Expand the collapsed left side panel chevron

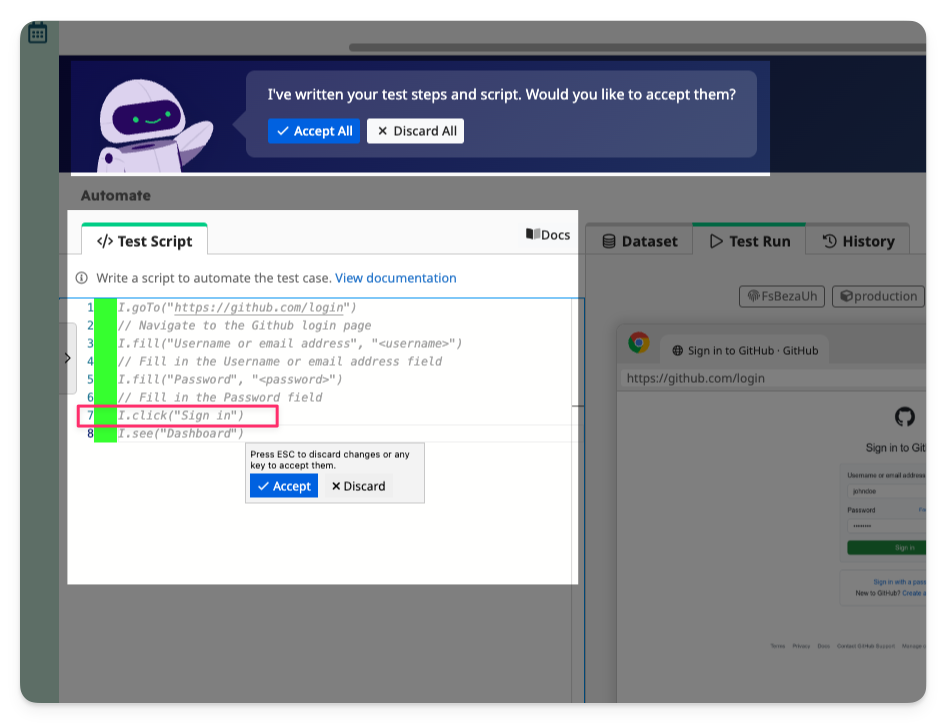[x=67, y=358]
